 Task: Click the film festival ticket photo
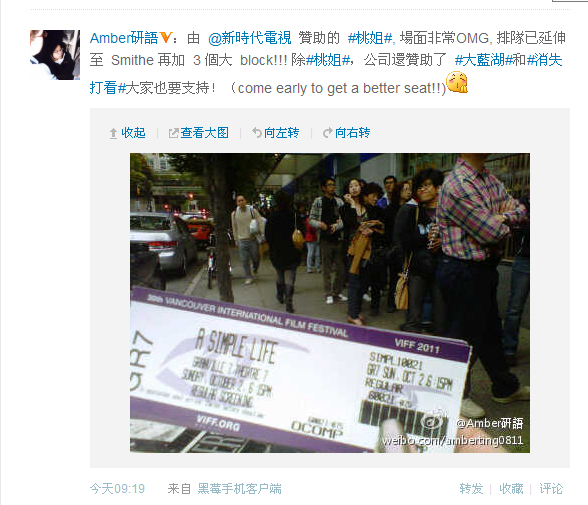click(x=330, y=303)
